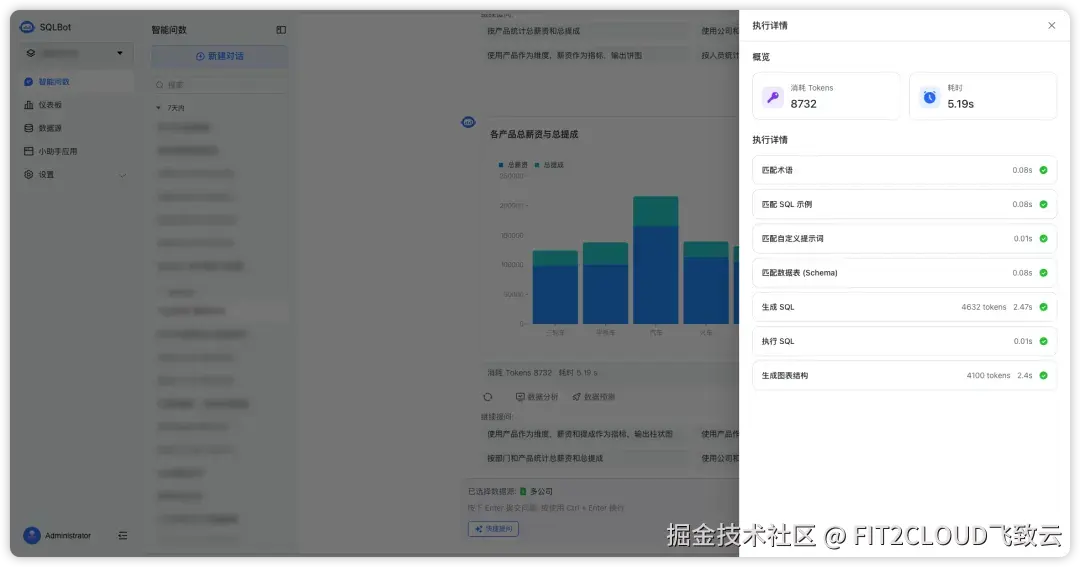This screenshot has width=1080, height=567.
Task: Collapse the 7天内 history group
Action: point(158,108)
